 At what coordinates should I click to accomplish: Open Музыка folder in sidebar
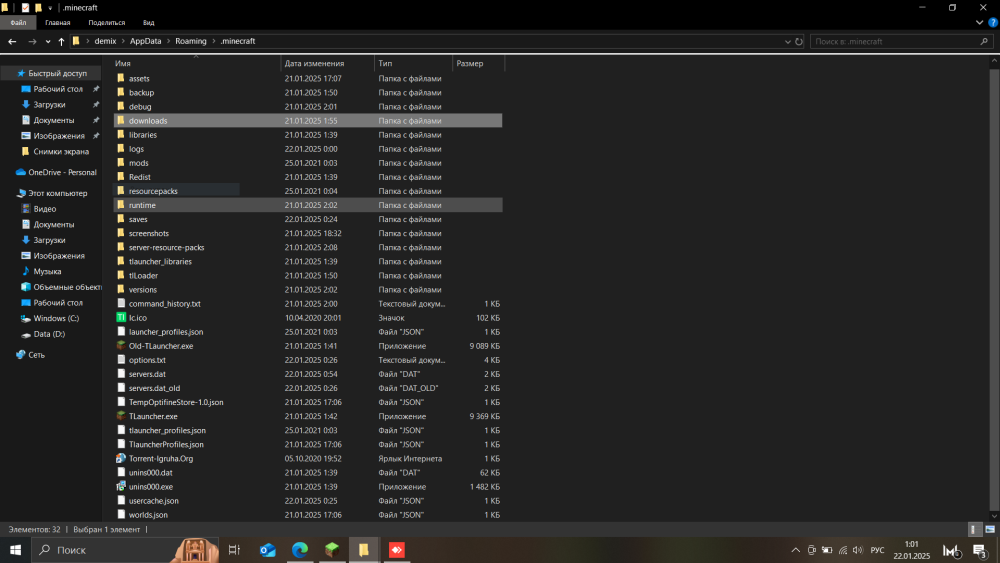click(41, 272)
